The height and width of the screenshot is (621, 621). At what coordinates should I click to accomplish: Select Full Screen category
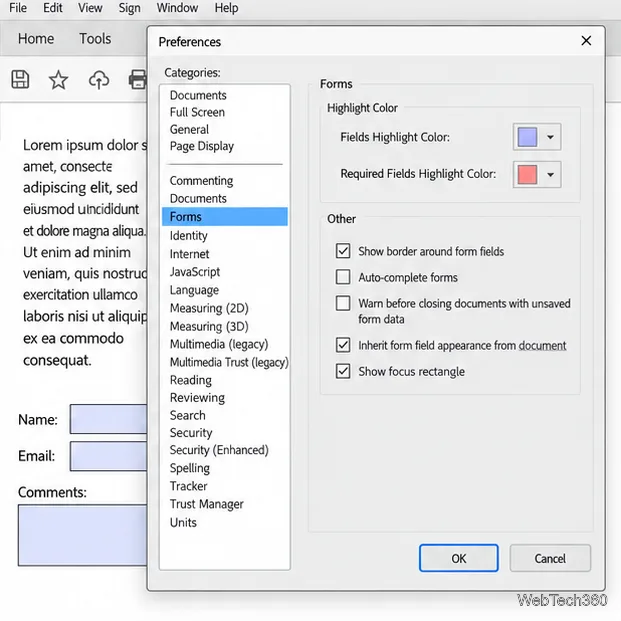[197, 112]
